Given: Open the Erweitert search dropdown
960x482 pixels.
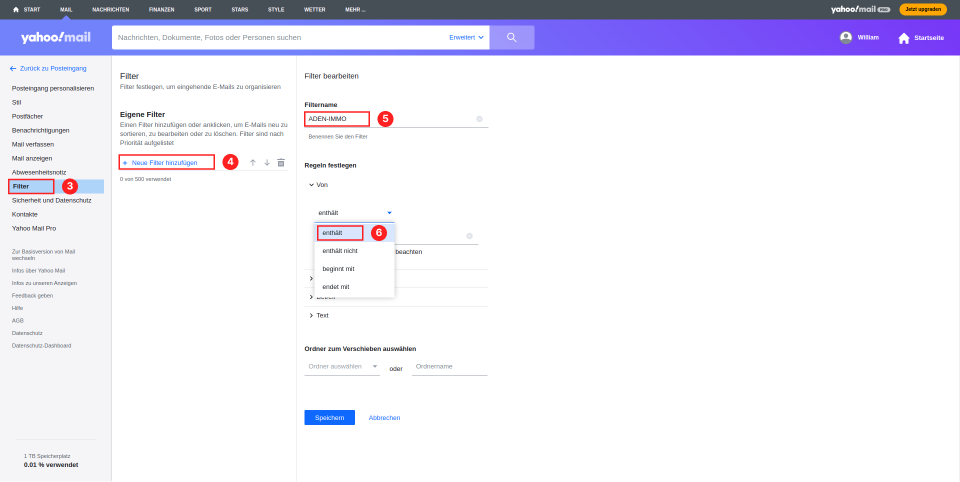Looking at the screenshot, I should coord(467,37).
